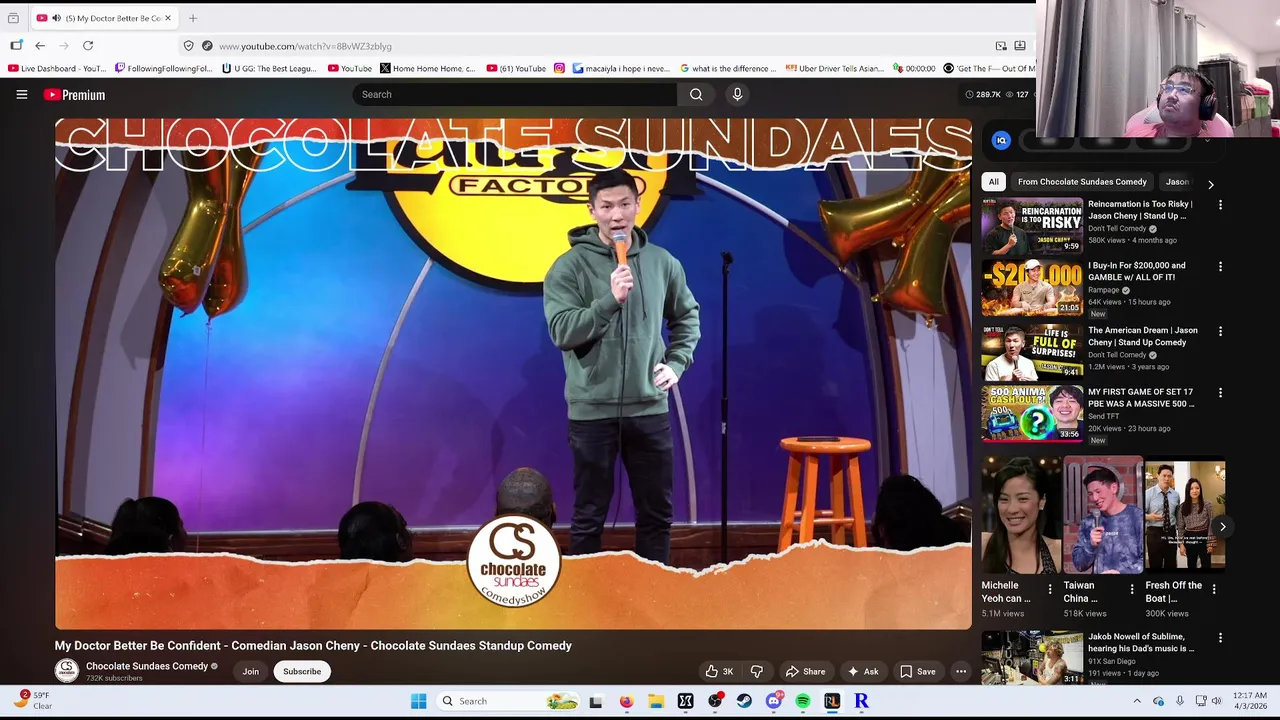Screen dimensions: 1280x720
Task: Click the Share button
Action: (x=806, y=672)
